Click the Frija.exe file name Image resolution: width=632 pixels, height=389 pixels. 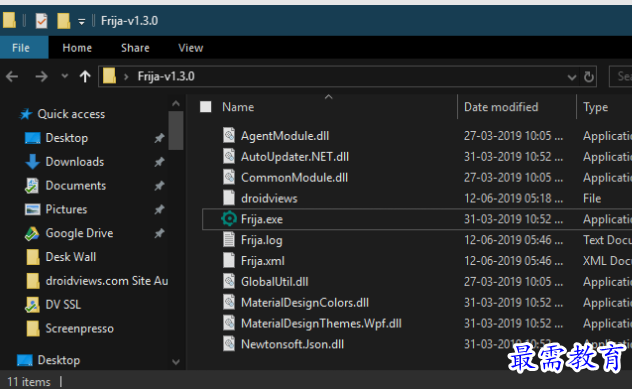(262, 219)
